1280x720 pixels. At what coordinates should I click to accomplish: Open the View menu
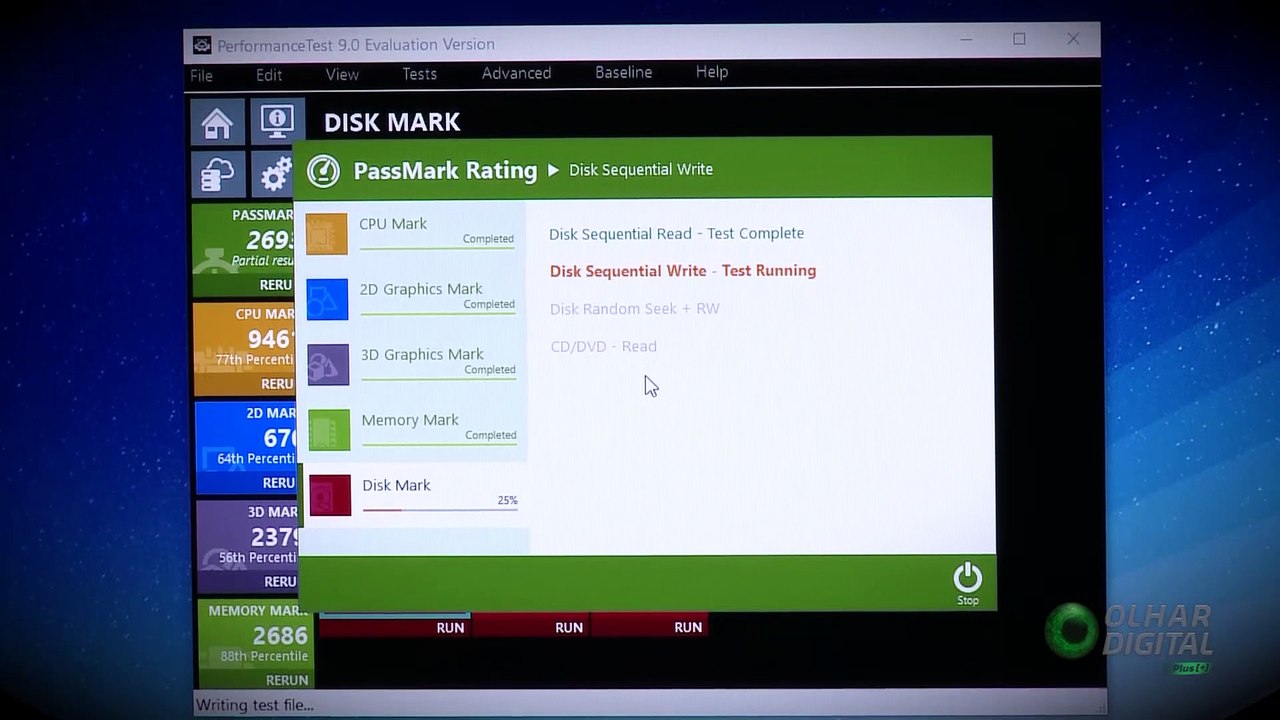(342, 74)
